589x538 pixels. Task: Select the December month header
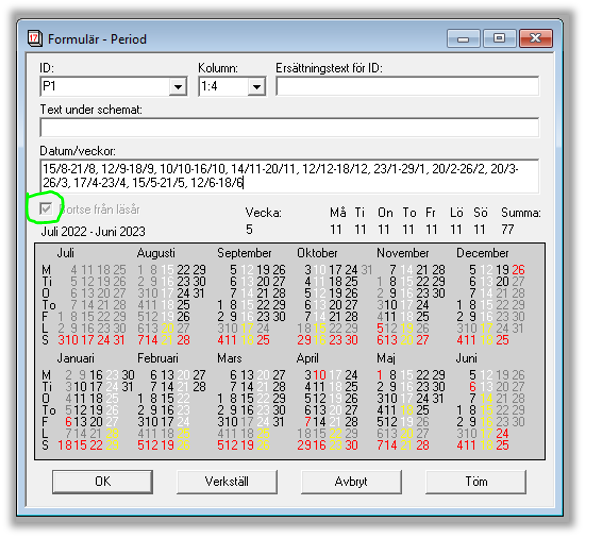click(x=483, y=253)
